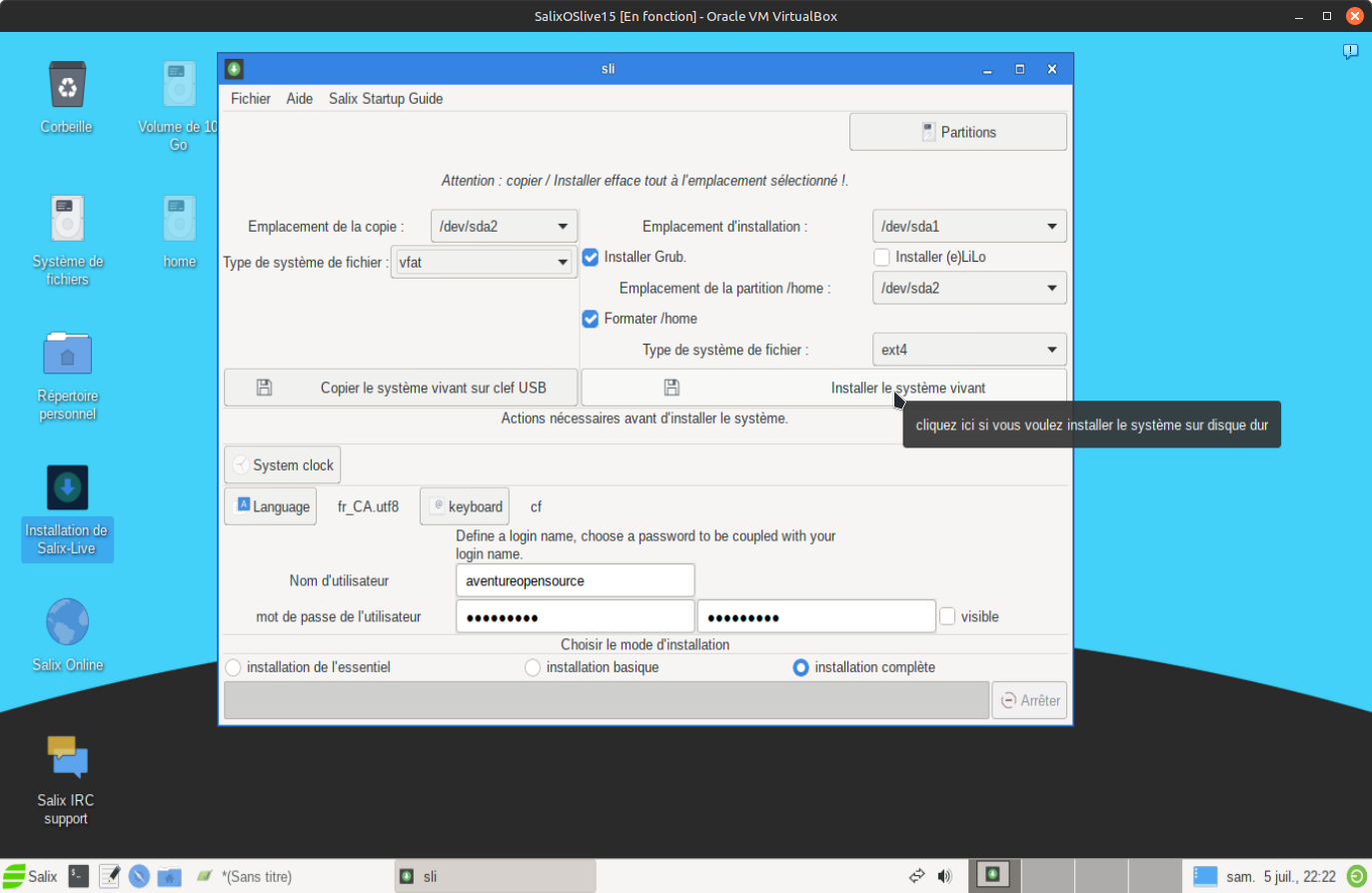Open Salix Online globe icon
This screenshot has height=893, width=1372.
67,623
